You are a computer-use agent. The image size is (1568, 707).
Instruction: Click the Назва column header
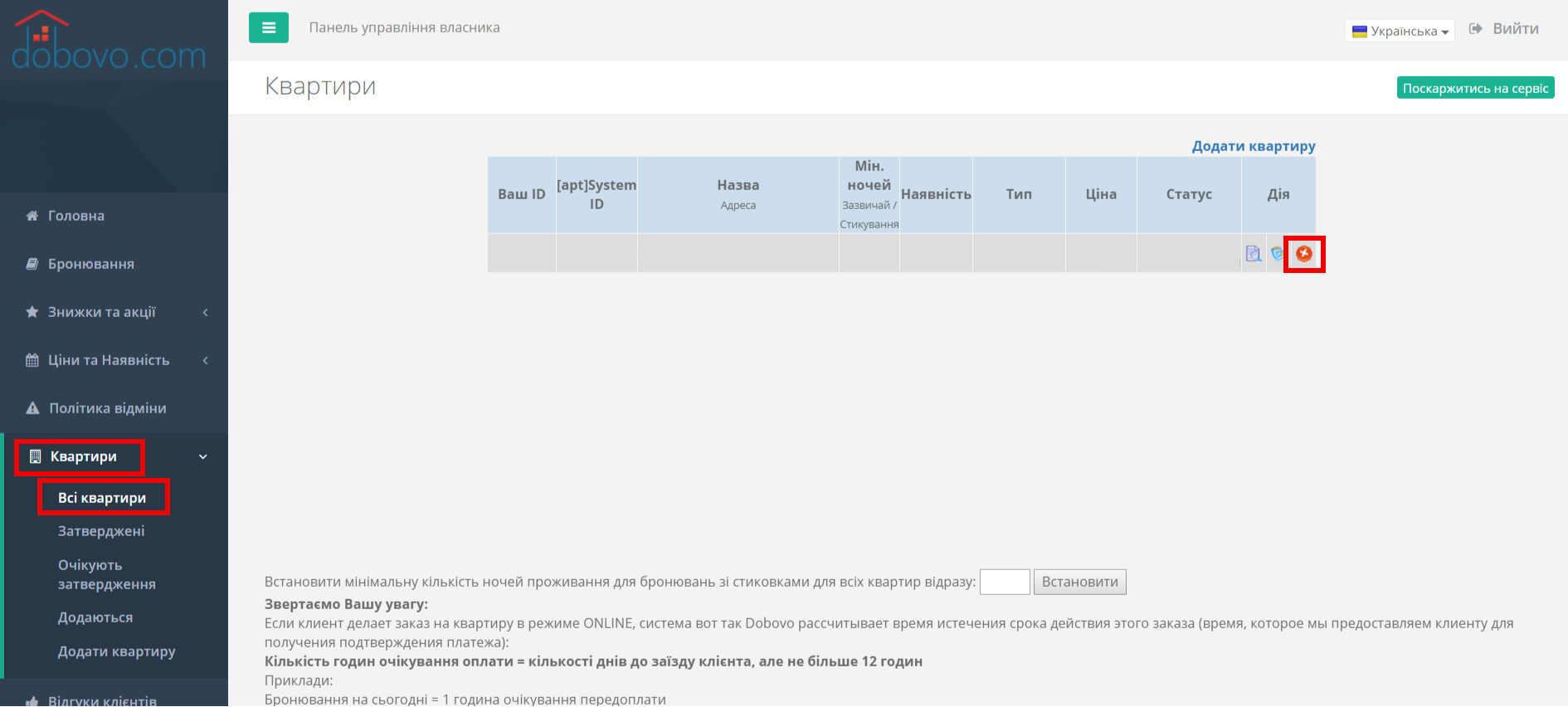[738, 194]
